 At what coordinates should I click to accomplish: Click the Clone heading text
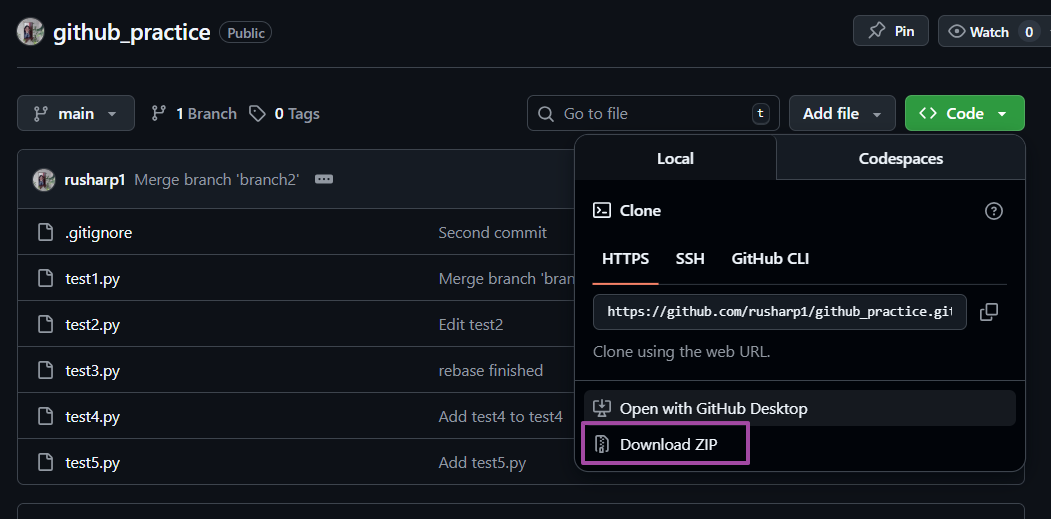point(640,211)
